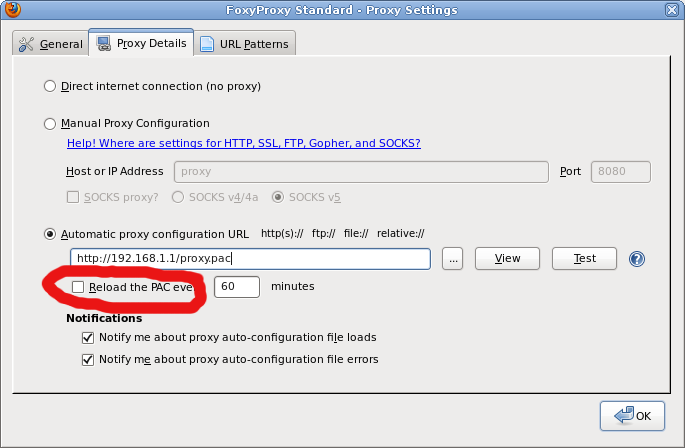The height and width of the screenshot is (448, 685).
Task: Open the General tab
Action: pos(51,44)
